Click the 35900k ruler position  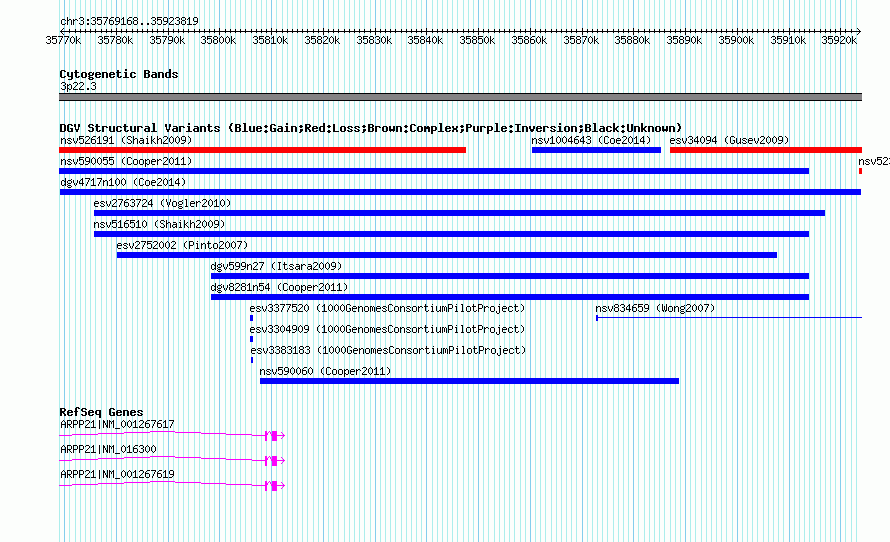click(736, 40)
